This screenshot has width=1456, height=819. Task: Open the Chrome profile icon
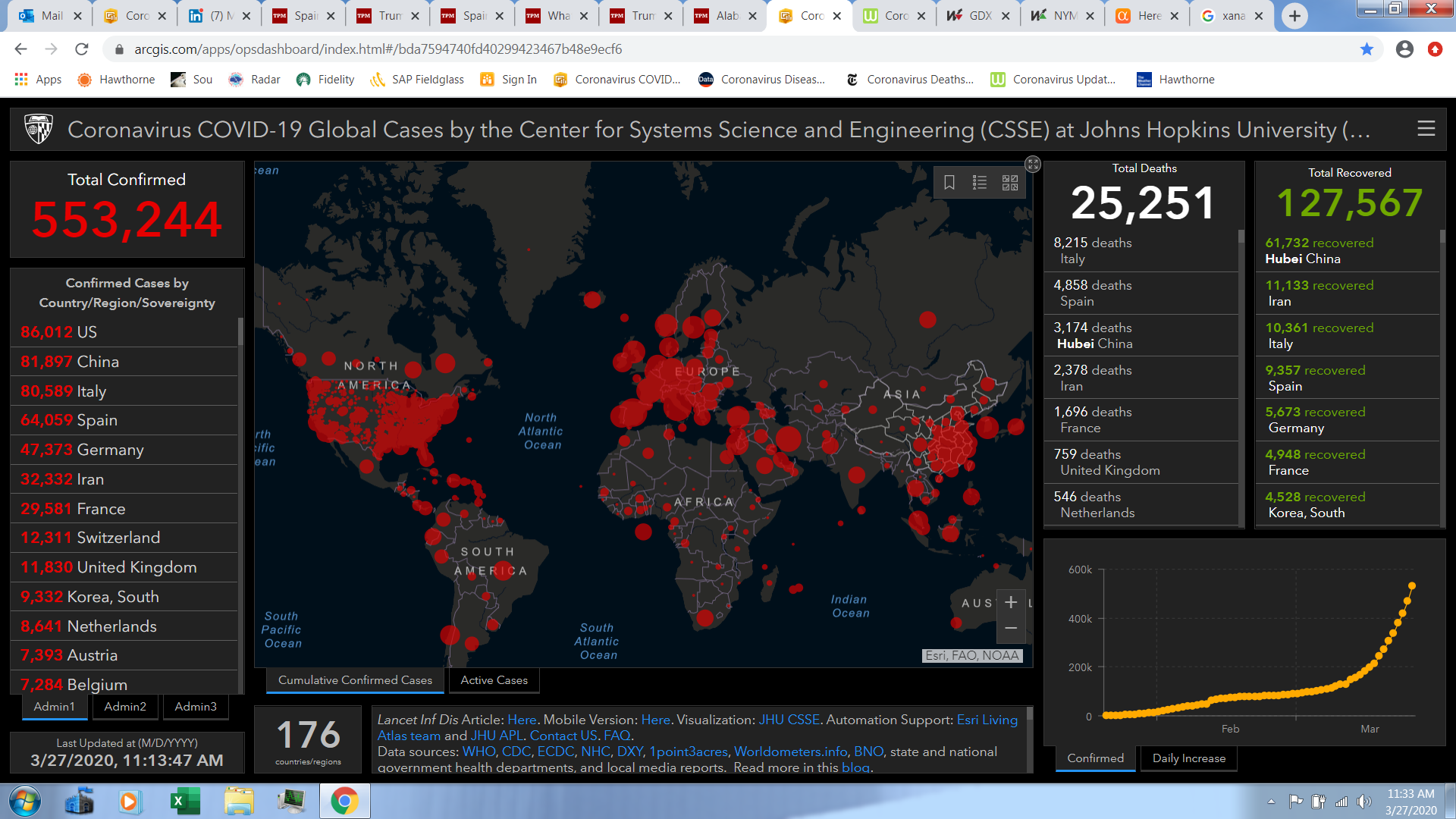pos(1404,49)
